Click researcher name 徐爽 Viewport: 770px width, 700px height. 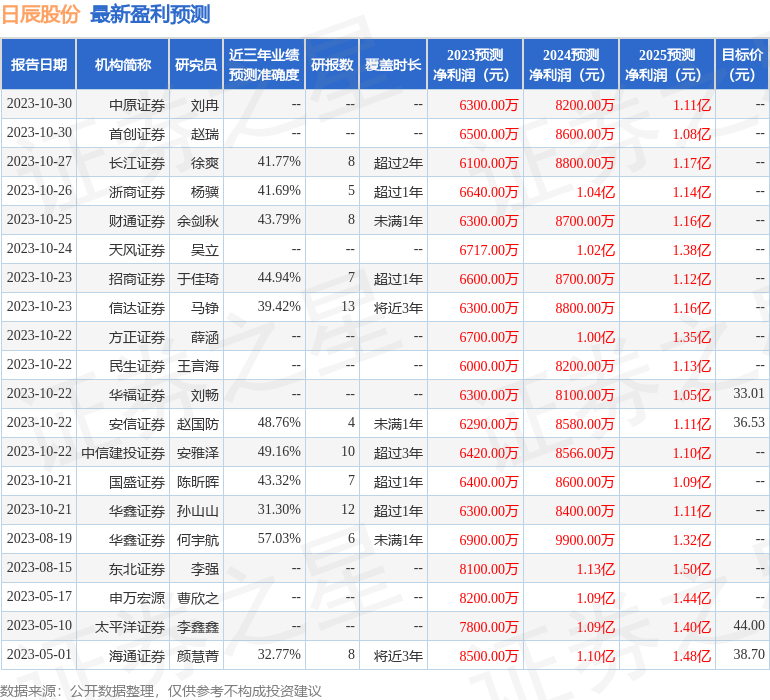pyautogui.click(x=205, y=163)
